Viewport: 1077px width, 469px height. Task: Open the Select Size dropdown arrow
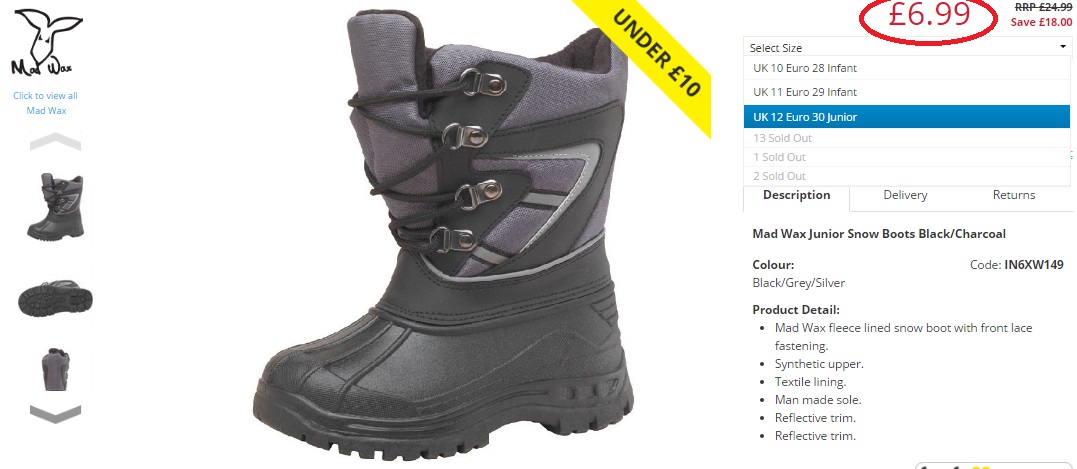tap(1063, 47)
